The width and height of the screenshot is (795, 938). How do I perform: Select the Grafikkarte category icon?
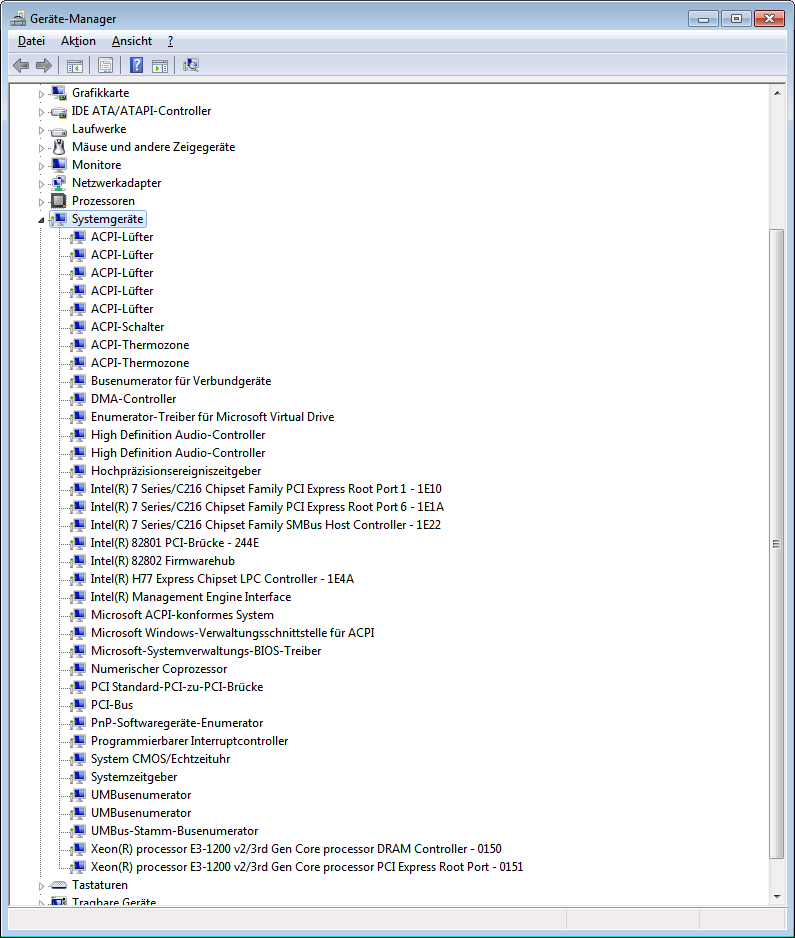pyautogui.click(x=59, y=93)
